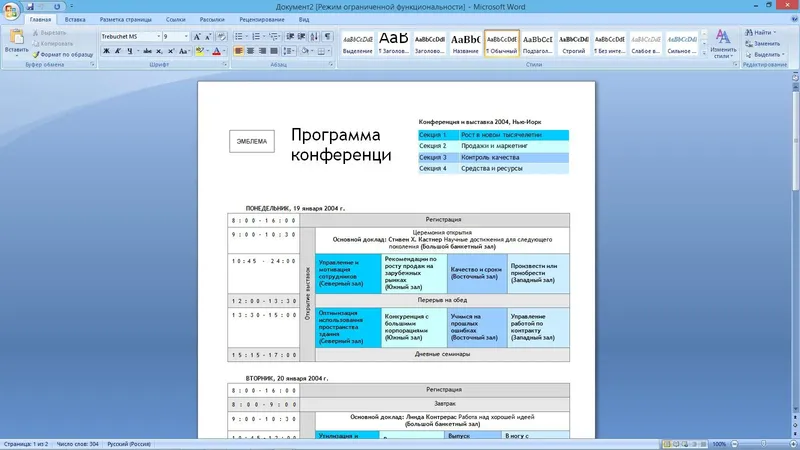The height and width of the screenshot is (450, 800).
Task: Start a bulleted list
Action: coord(238,37)
